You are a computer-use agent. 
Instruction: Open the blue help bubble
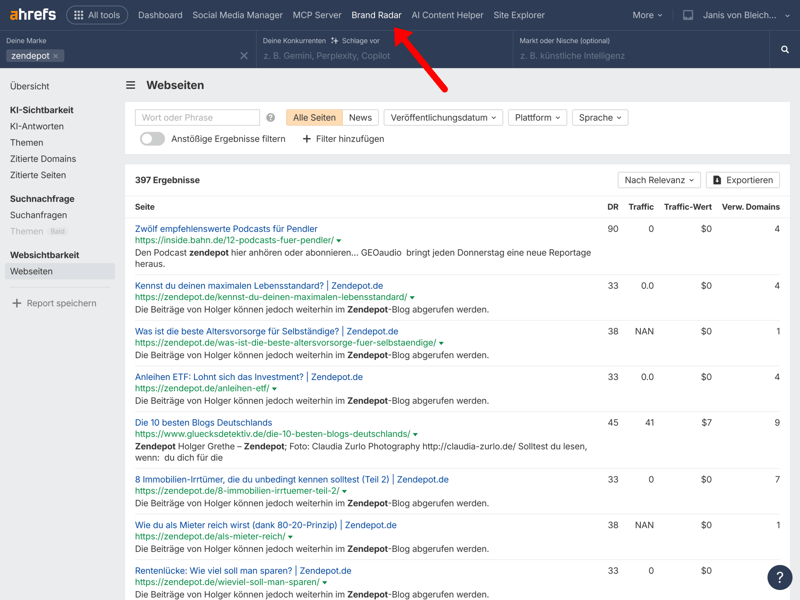(x=779, y=577)
